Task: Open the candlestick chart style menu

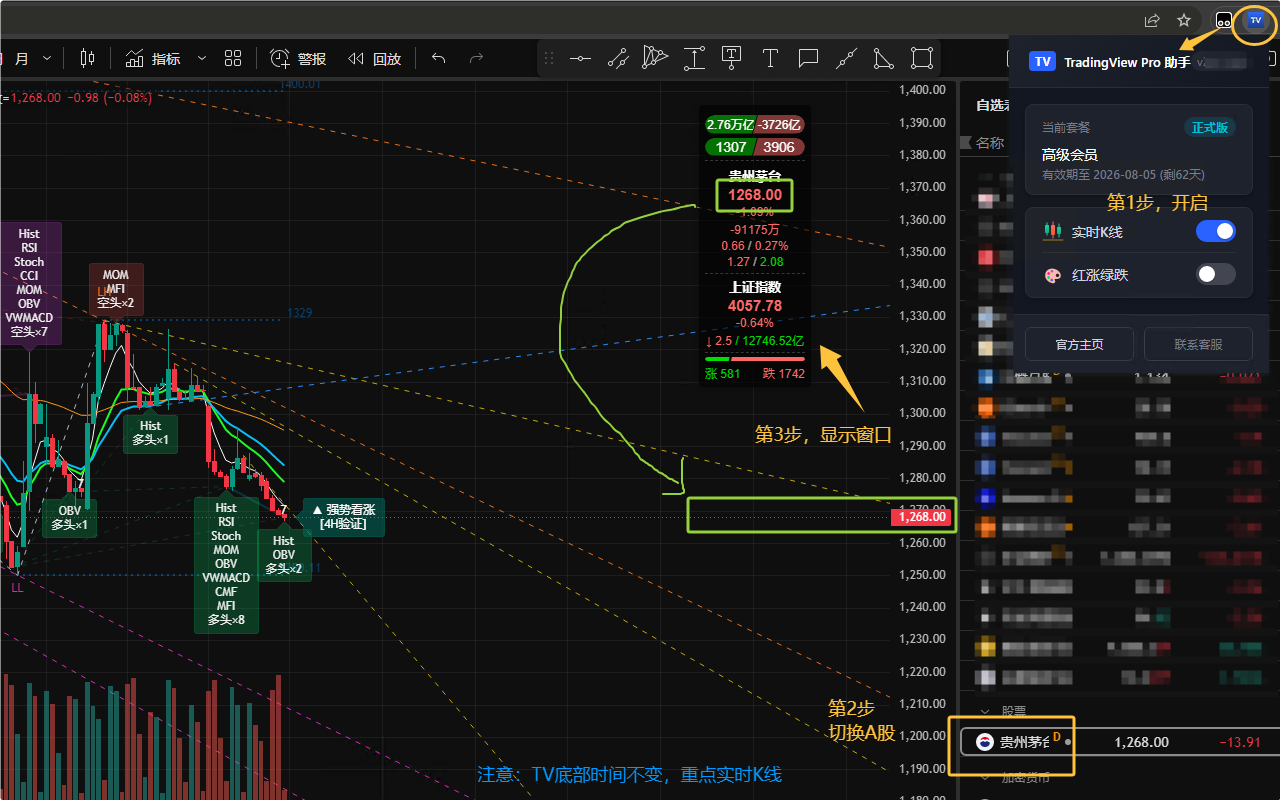Action: [87, 59]
